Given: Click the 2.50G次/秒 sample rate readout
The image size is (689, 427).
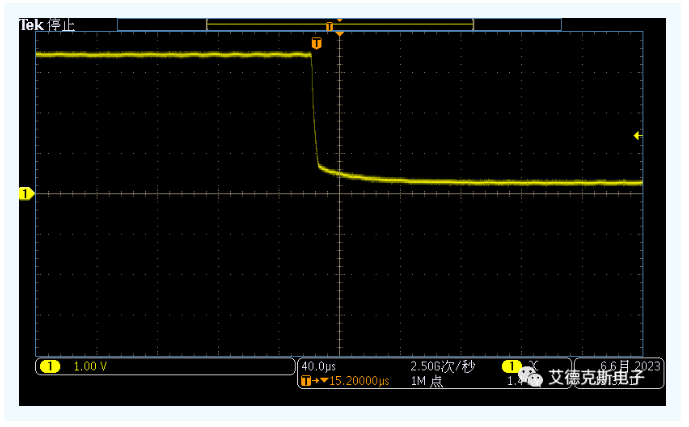Looking at the screenshot, I should pyautogui.click(x=442, y=366).
